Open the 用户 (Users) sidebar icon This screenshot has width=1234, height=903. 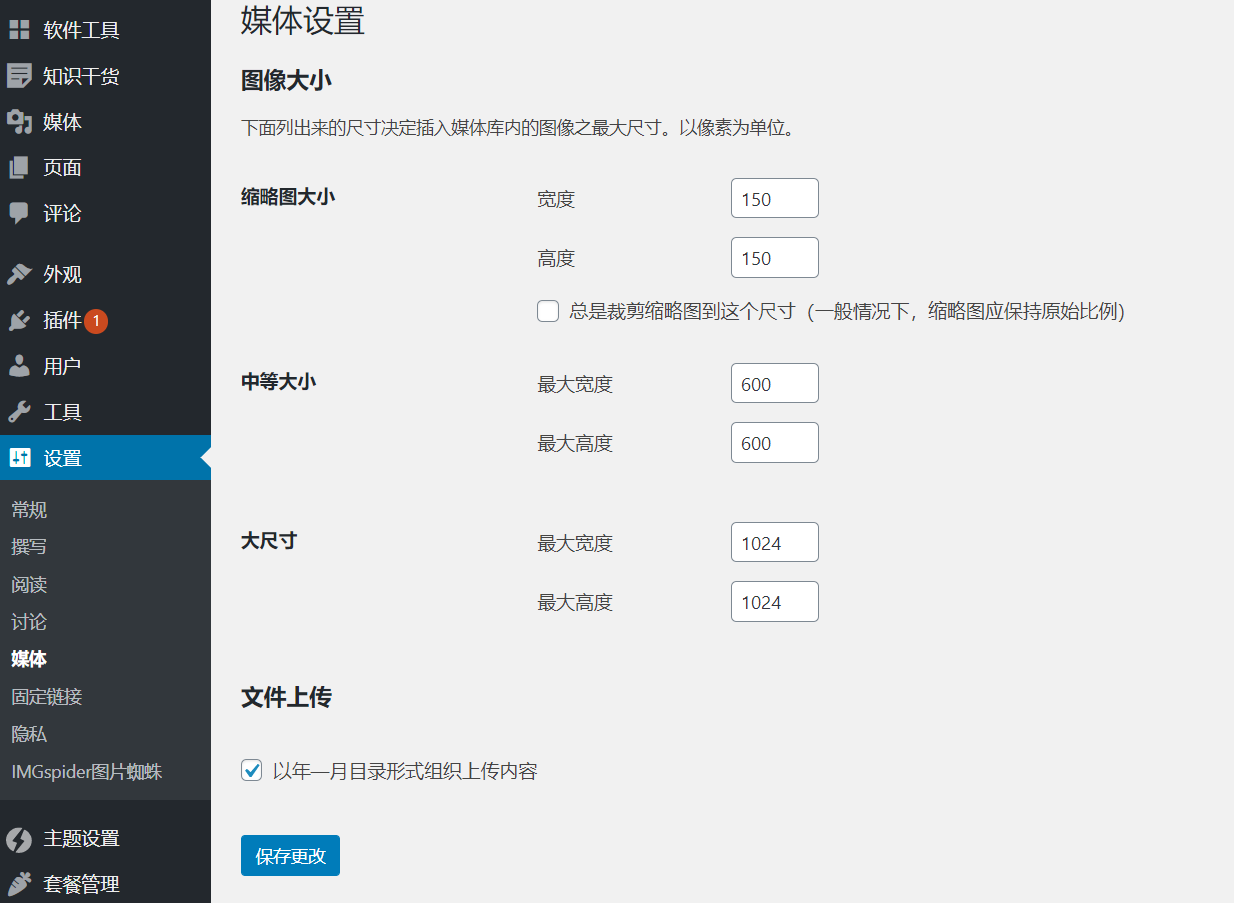click(x=20, y=366)
